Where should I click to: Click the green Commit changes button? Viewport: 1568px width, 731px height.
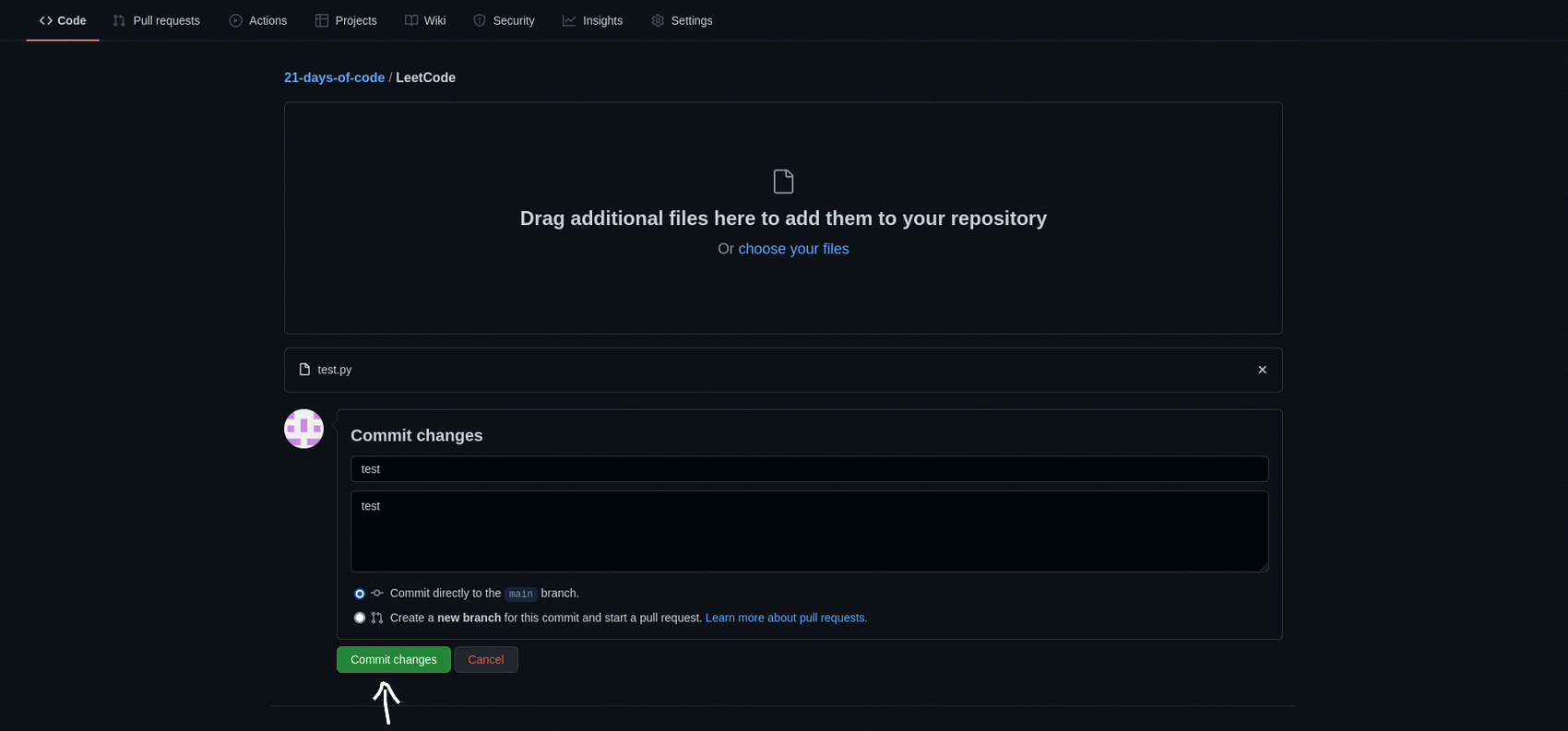coord(394,659)
